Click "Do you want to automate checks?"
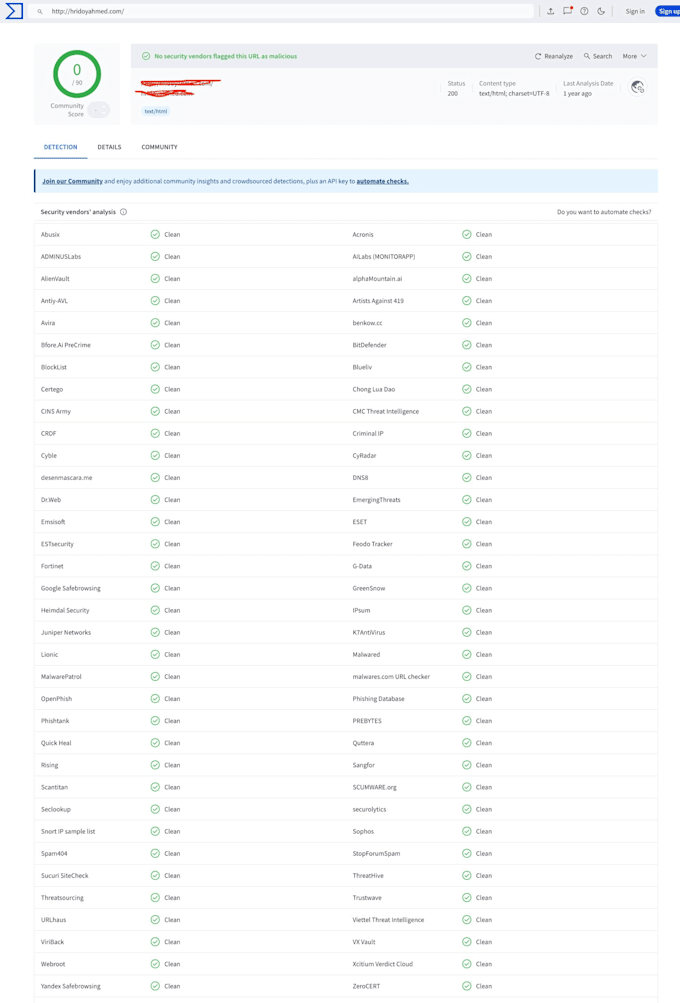Viewport: 680px width, 1003px height. 604,212
